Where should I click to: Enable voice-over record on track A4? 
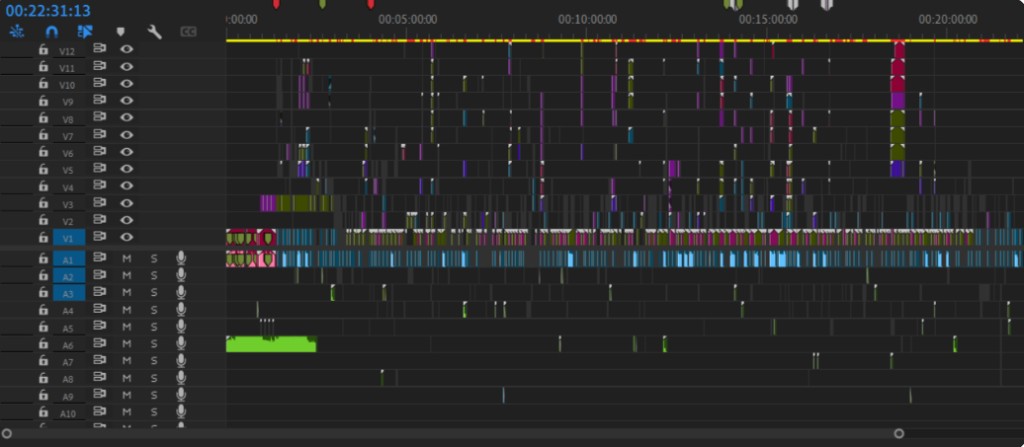[181, 309]
